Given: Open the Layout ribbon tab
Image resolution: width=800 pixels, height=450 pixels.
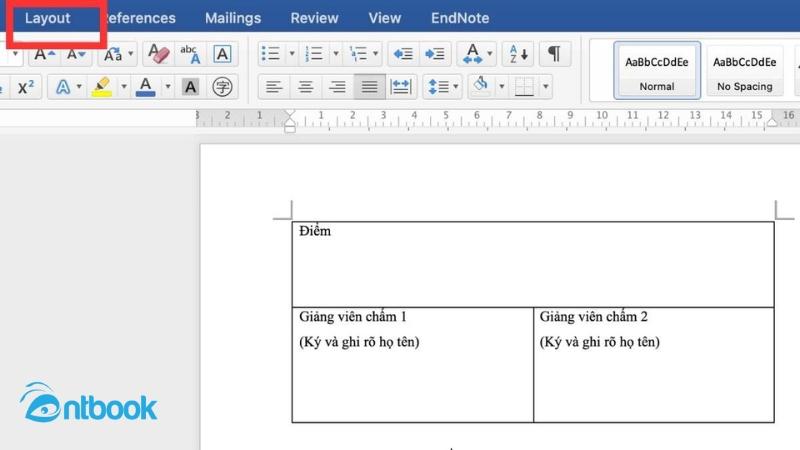Looking at the screenshot, I should click(x=47, y=18).
